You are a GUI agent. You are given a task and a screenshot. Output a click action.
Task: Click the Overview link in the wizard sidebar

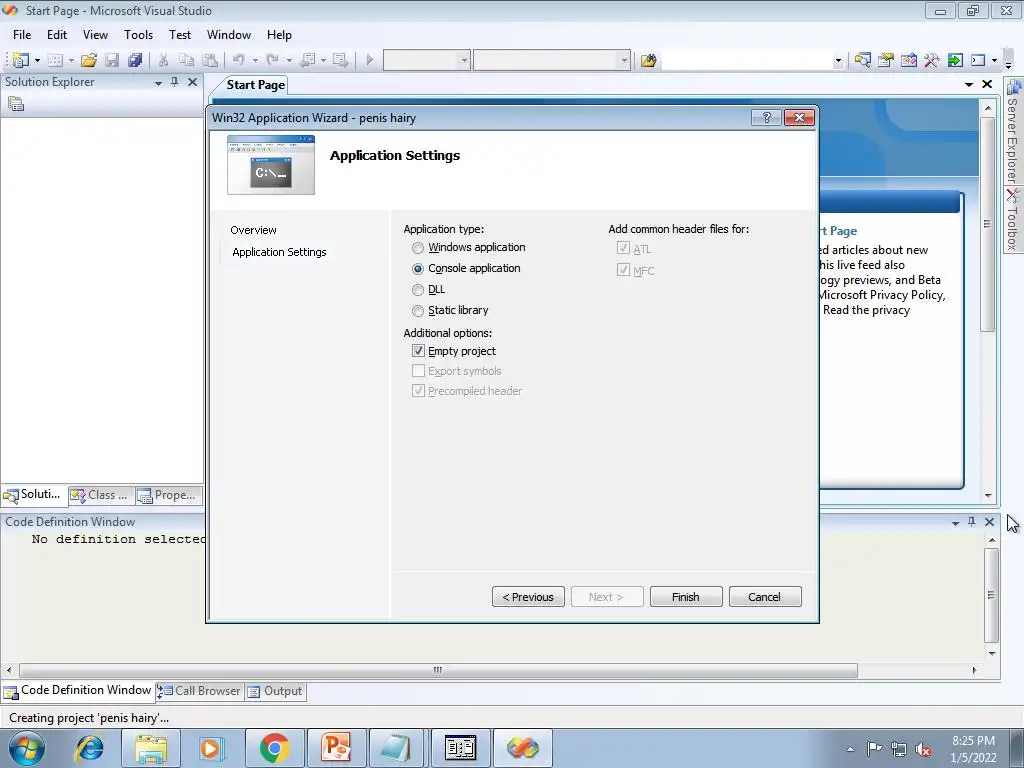pyautogui.click(x=253, y=230)
